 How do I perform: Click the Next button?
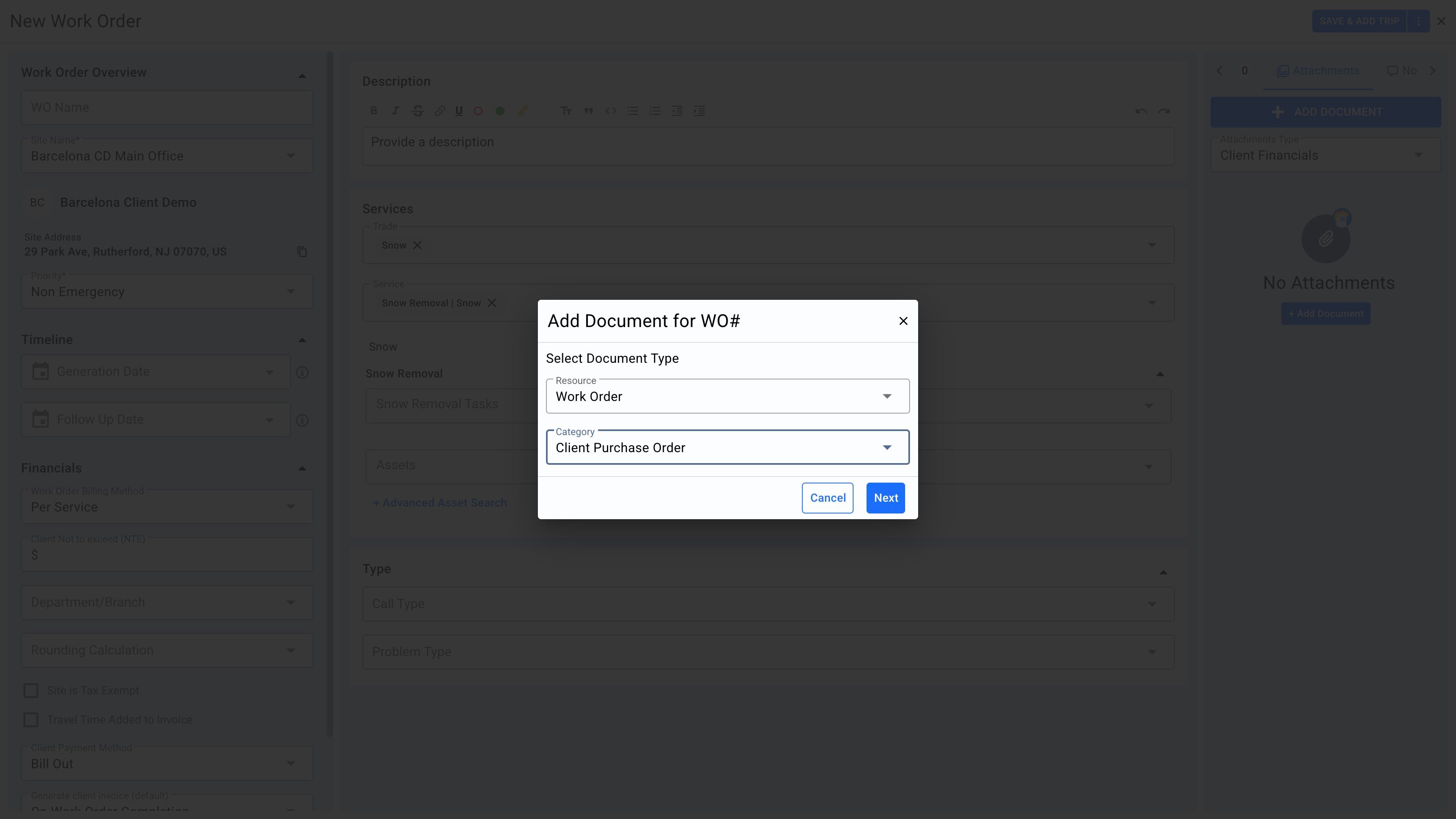coord(885,498)
